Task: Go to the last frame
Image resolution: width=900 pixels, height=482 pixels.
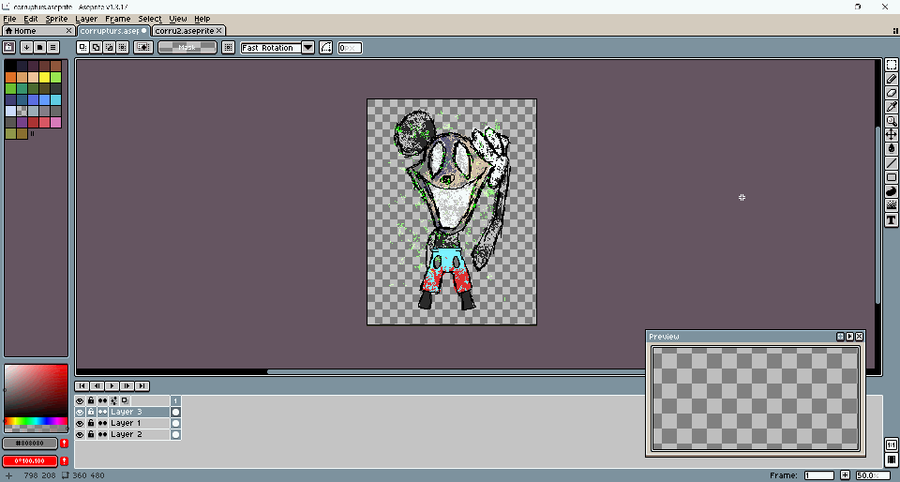Action: [142, 386]
